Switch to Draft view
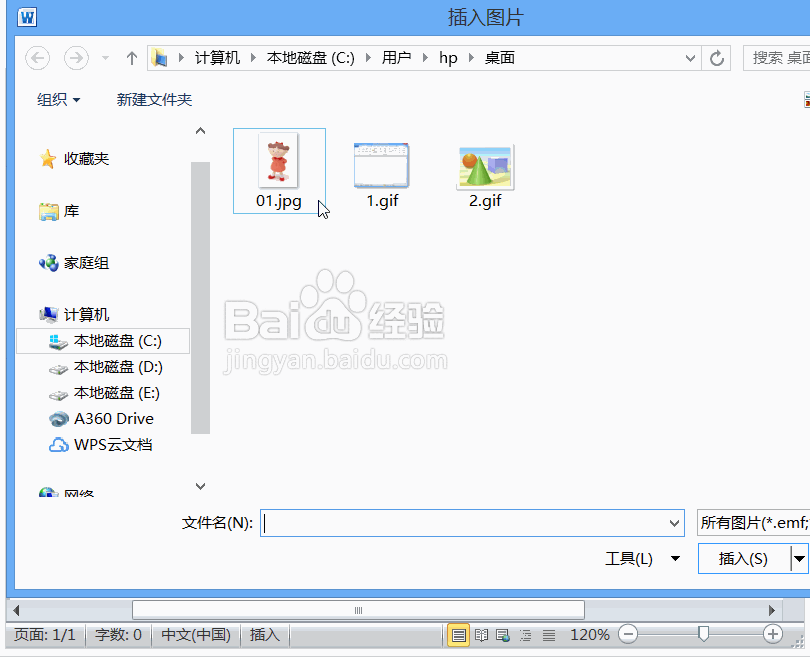The image size is (810, 657). click(x=549, y=635)
